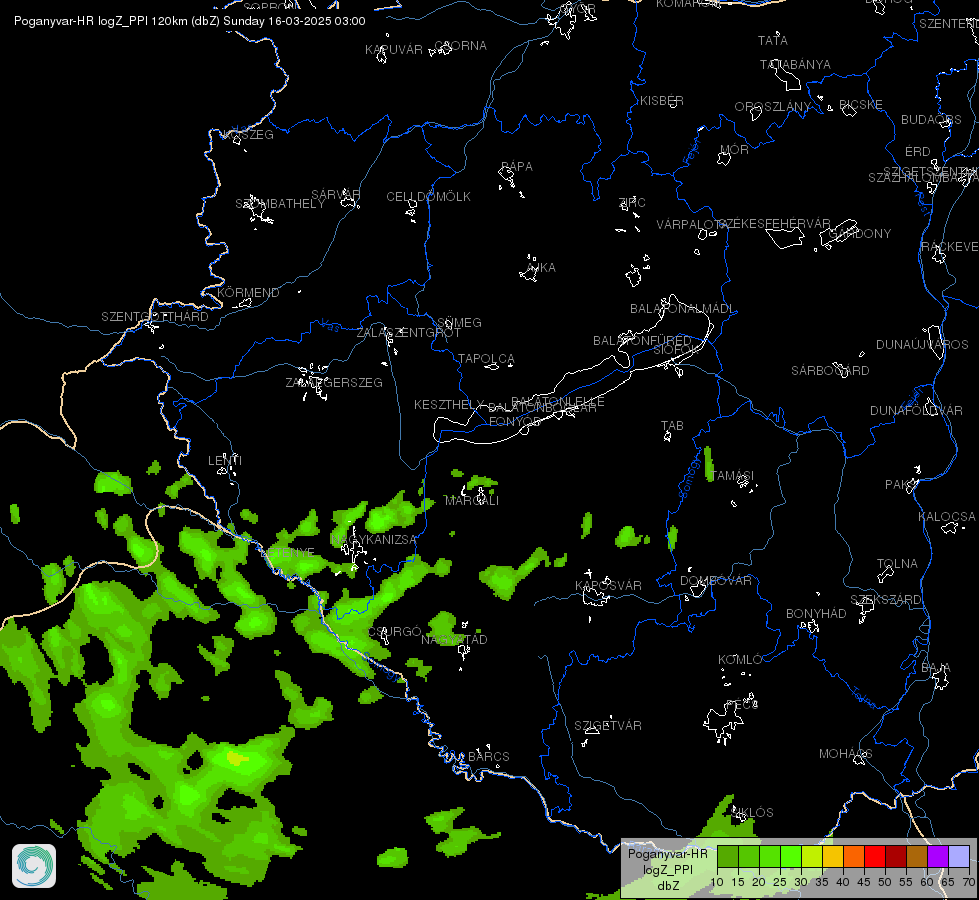
Task: Click the NAGYATÁD city label
Action: coord(454,640)
